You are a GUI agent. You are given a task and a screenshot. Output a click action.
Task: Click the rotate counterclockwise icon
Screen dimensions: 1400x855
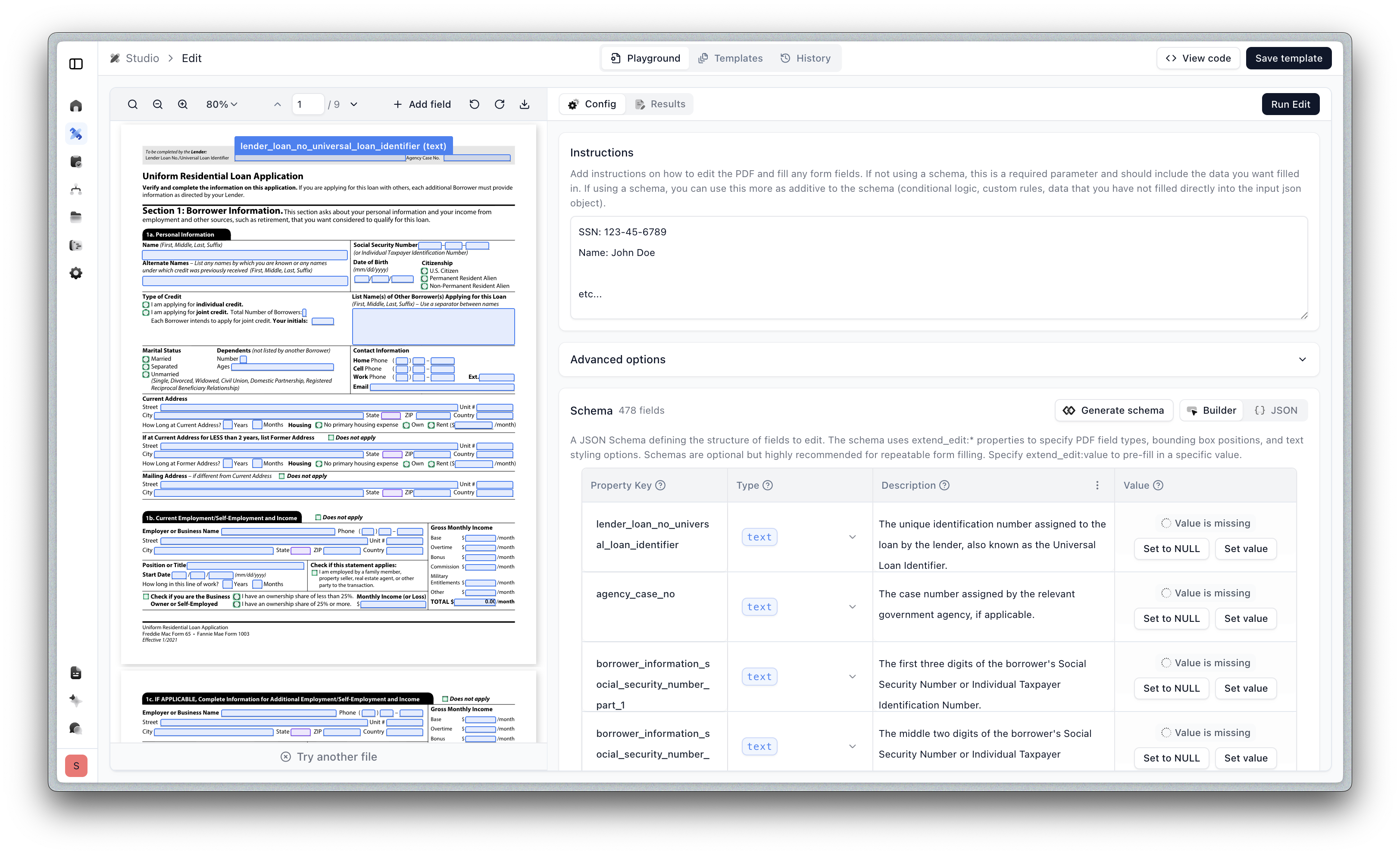click(475, 105)
